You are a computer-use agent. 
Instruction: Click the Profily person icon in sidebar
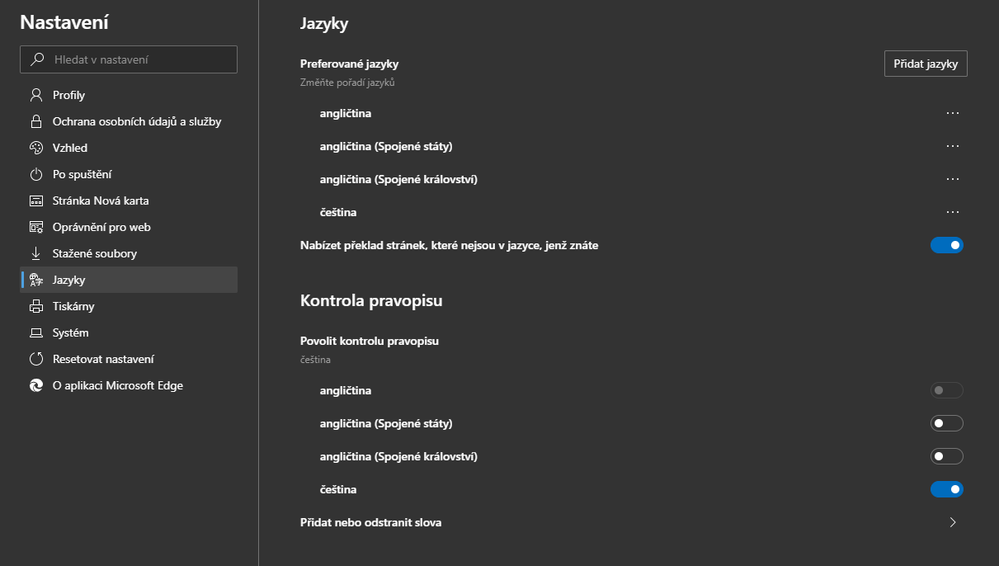point(36,96)
